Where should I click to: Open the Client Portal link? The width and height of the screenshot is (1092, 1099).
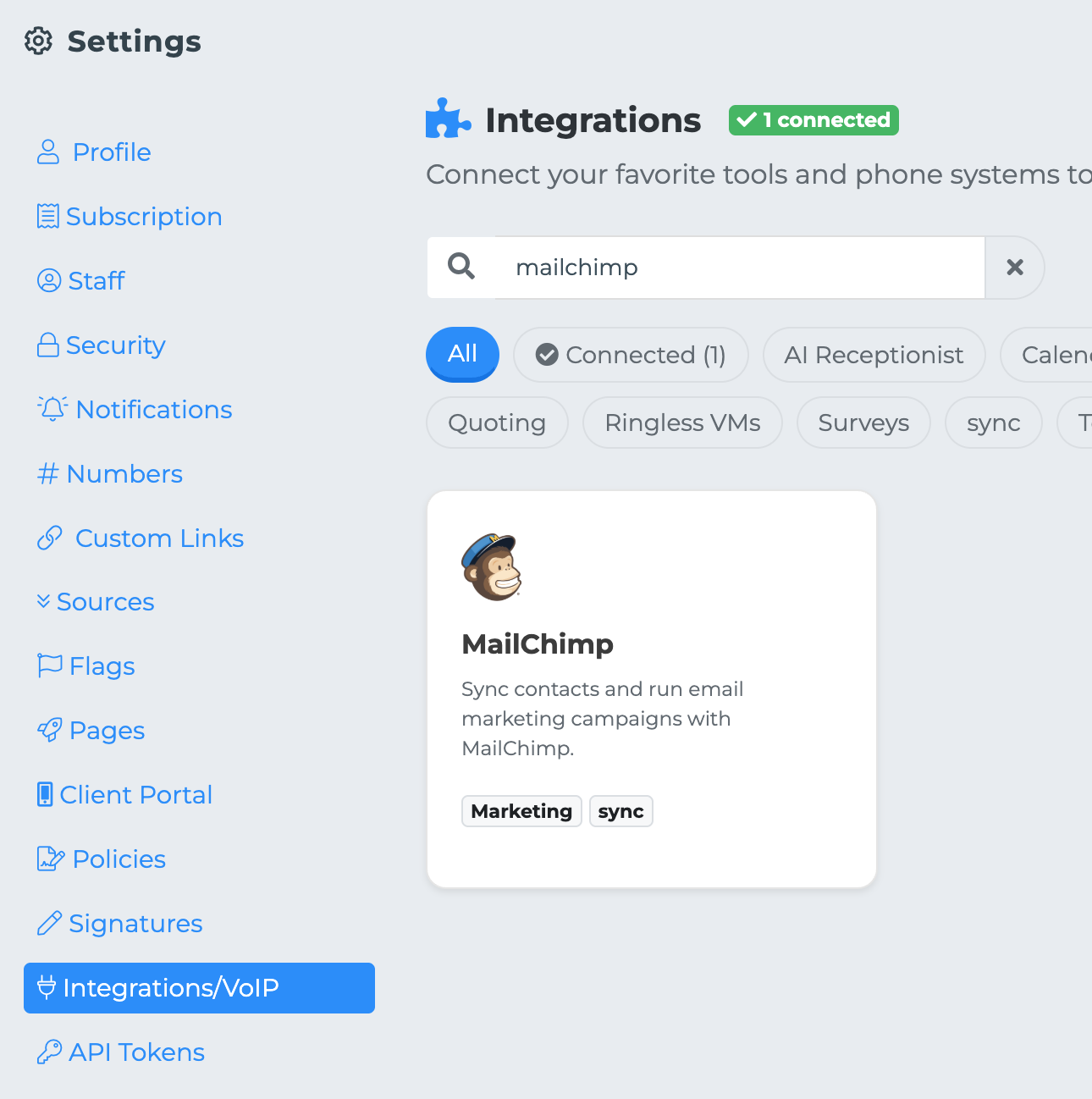(x=135, y=795)
